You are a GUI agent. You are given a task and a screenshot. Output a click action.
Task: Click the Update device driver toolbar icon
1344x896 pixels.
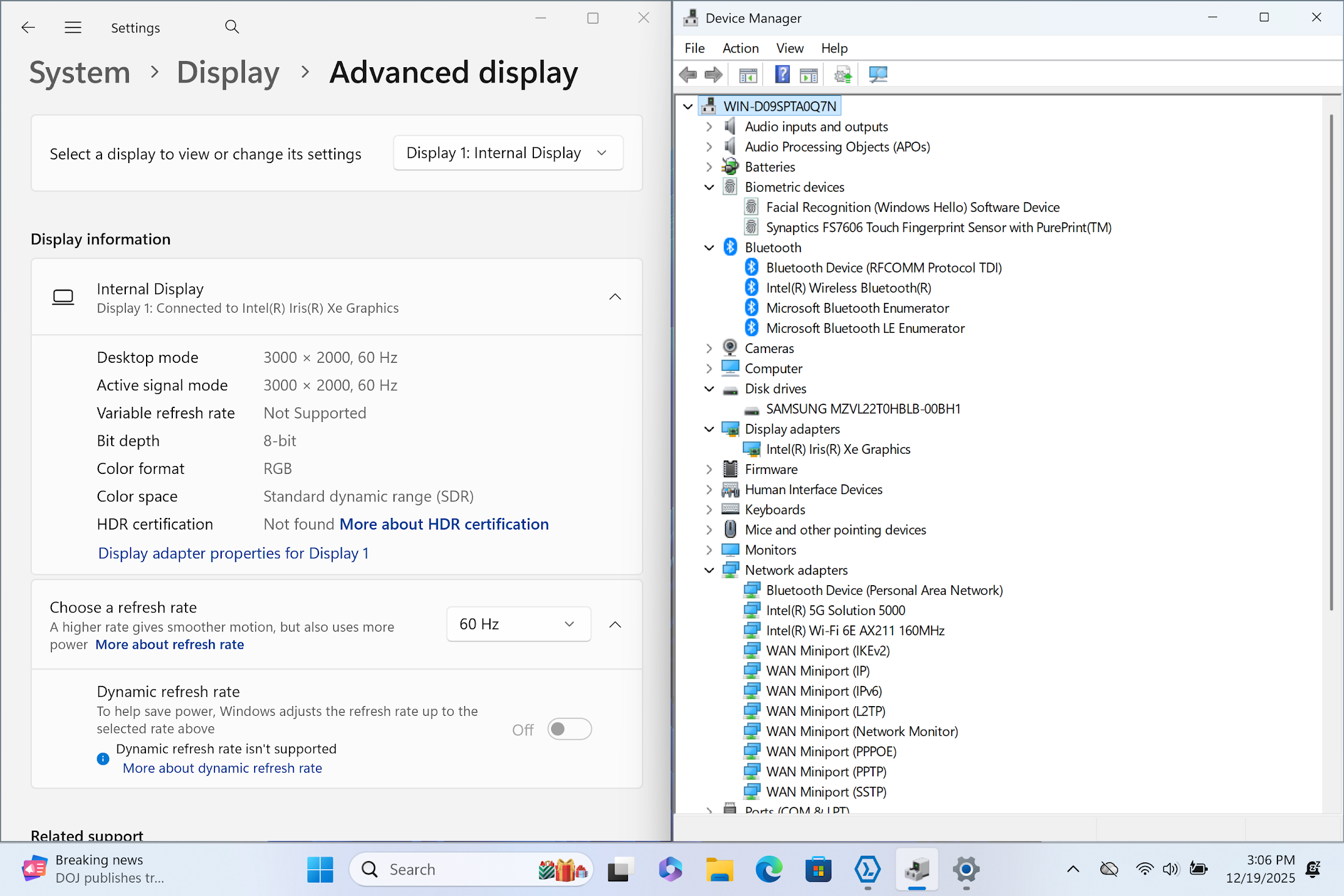tap(843, 75)
